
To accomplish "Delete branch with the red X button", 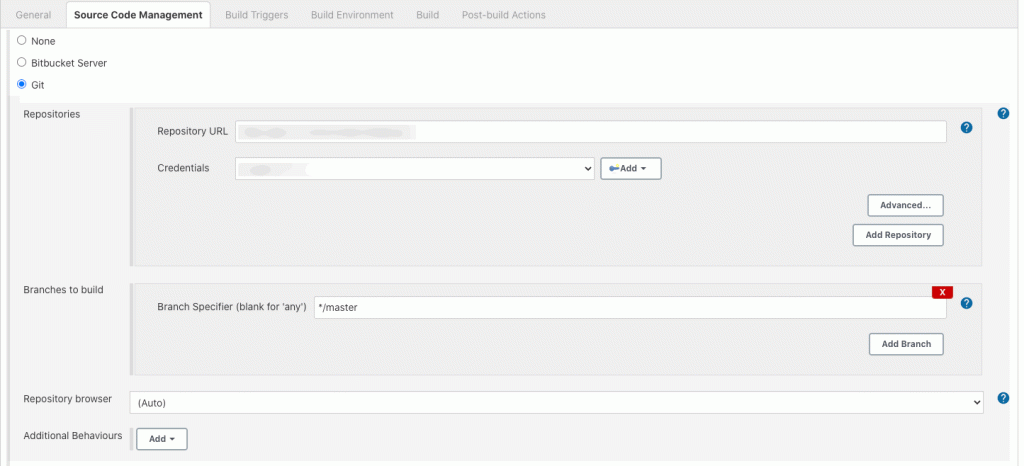I will (x=942, y=292).
